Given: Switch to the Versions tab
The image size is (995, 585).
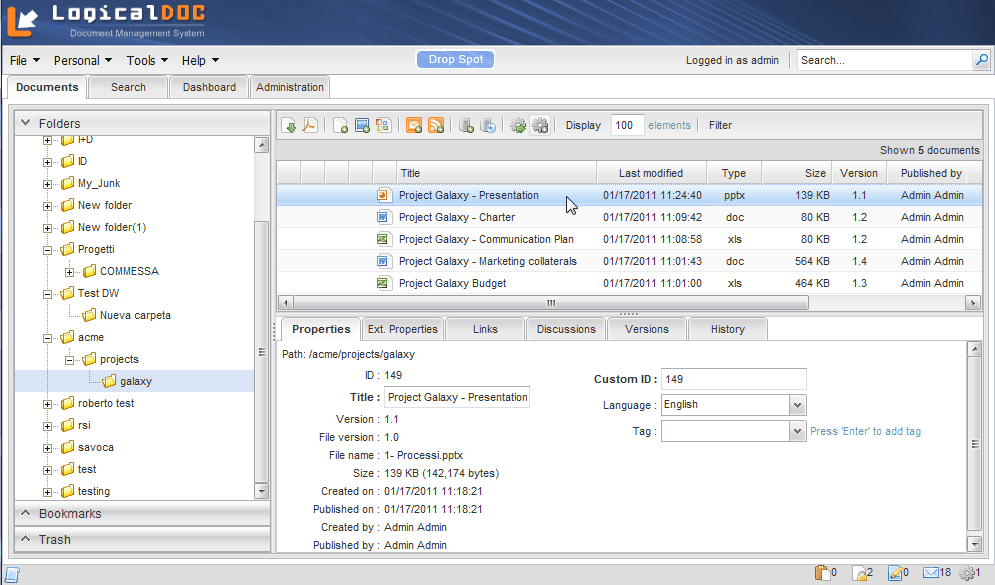Looking at the screenshot, I should pyautogui.click(x=648, y=328).
